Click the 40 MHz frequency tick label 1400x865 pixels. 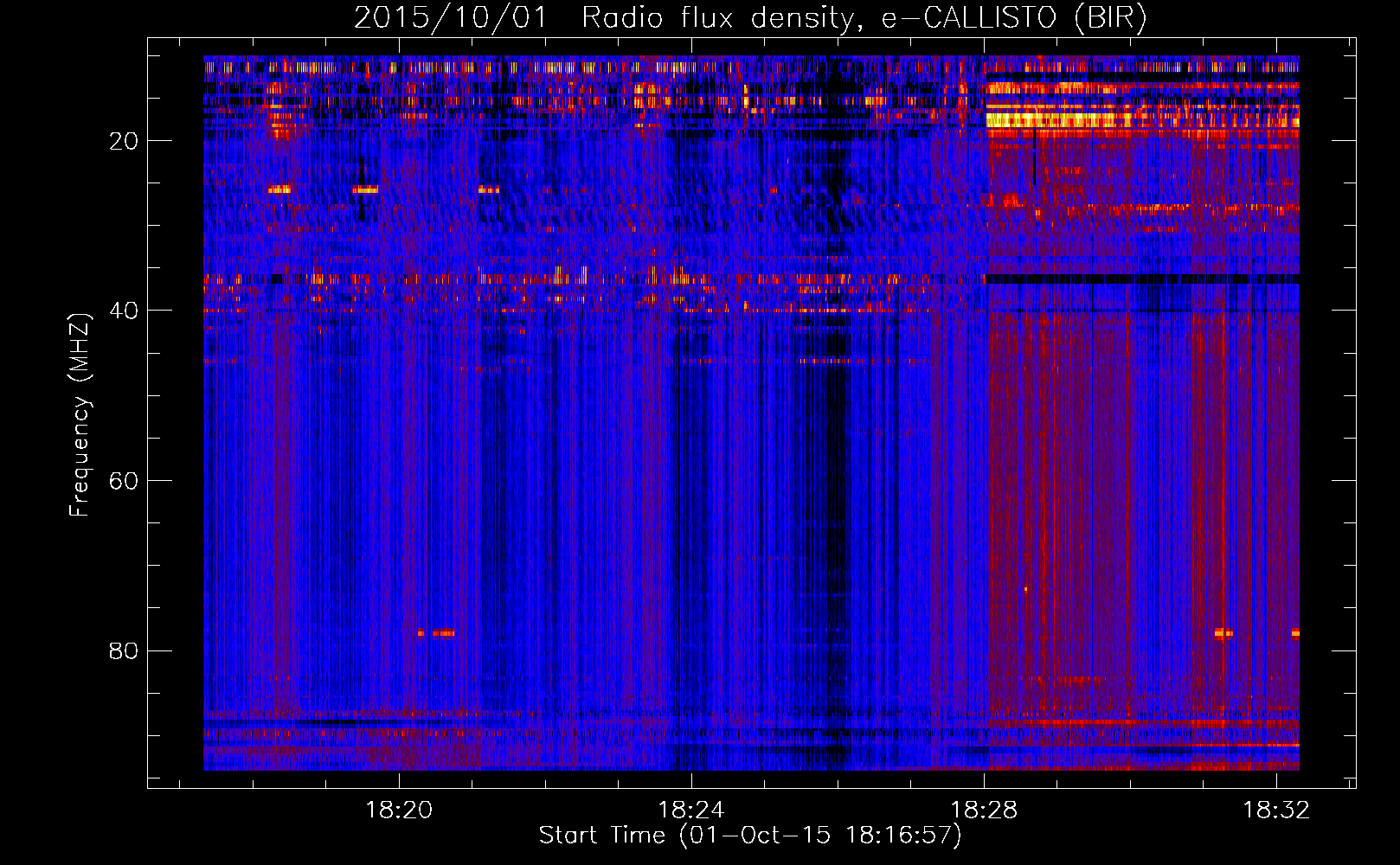[x=124, y=311]
